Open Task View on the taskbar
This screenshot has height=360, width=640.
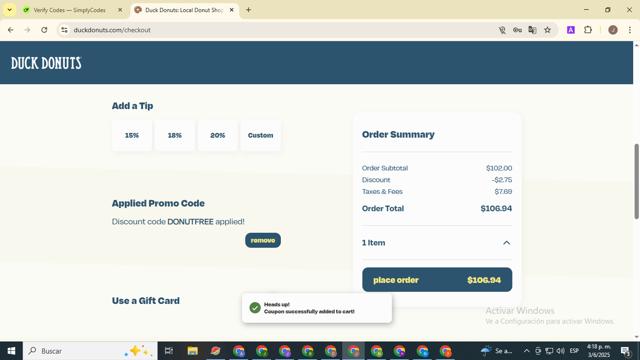[x=169, y=351]
